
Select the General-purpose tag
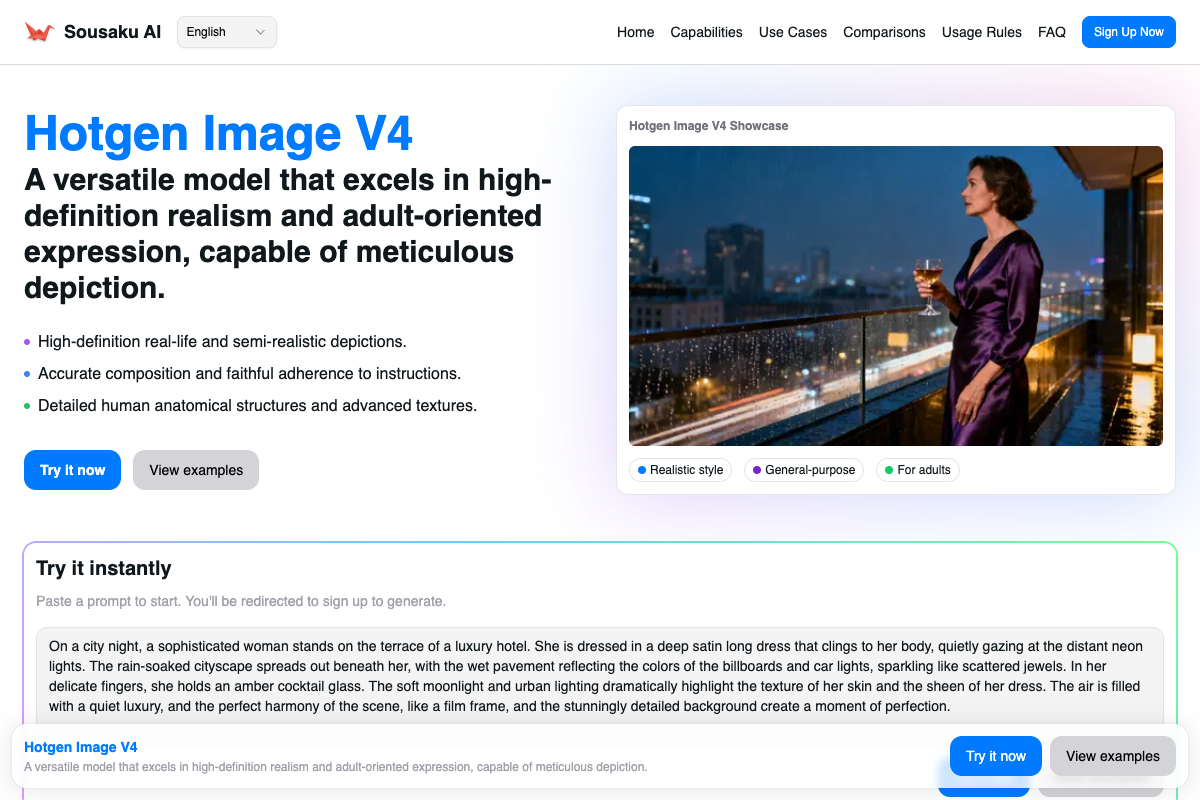pyautogui.click(x=803, y=470)
